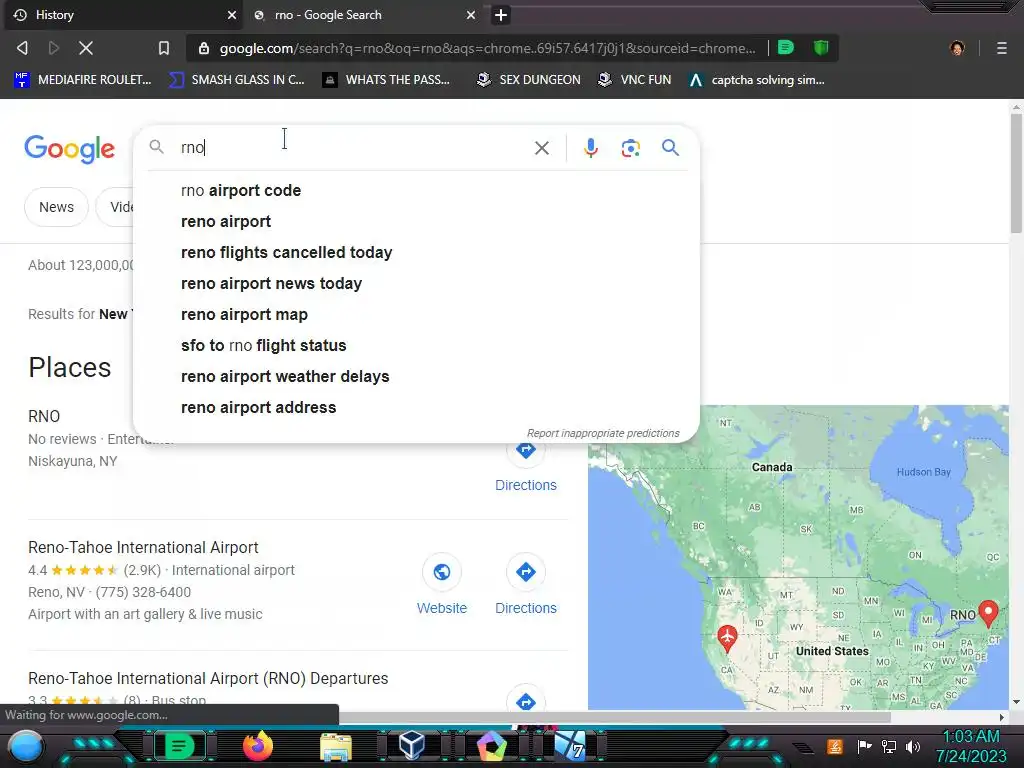The width and height of the screenshot is (1024, 768).
Task: Open the Windows Start orb
Action: tap(26, 747)
